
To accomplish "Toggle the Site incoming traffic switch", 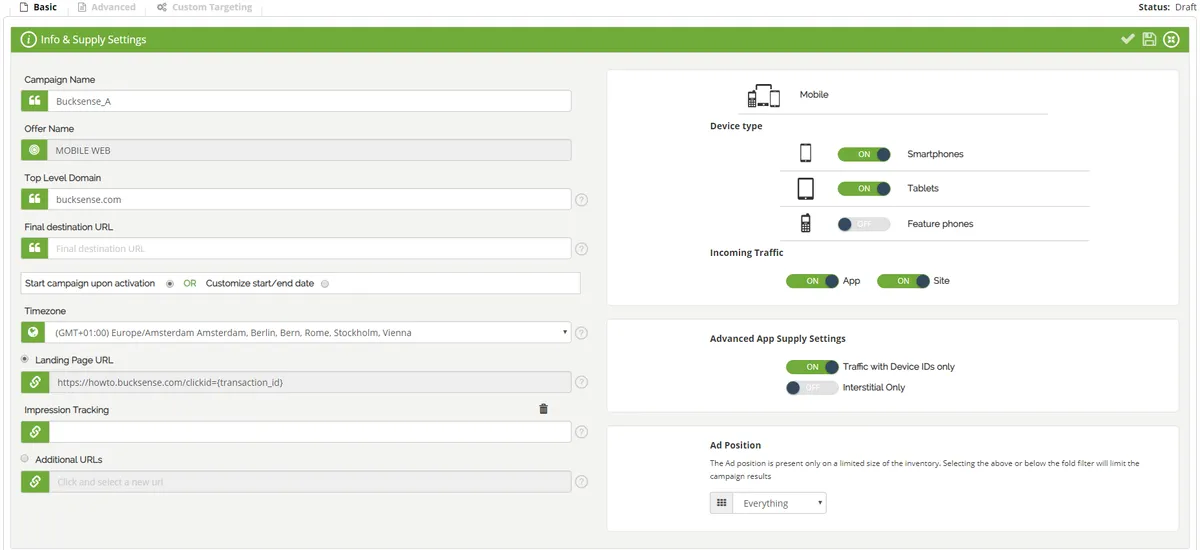I will tap(903, 281).
